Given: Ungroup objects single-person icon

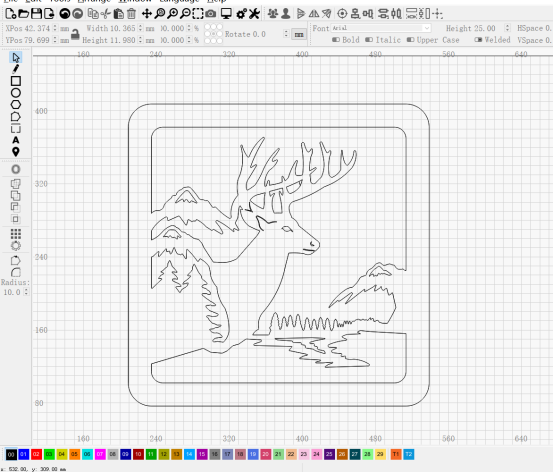Looking at the screenshot, I should tap(285, 14).
